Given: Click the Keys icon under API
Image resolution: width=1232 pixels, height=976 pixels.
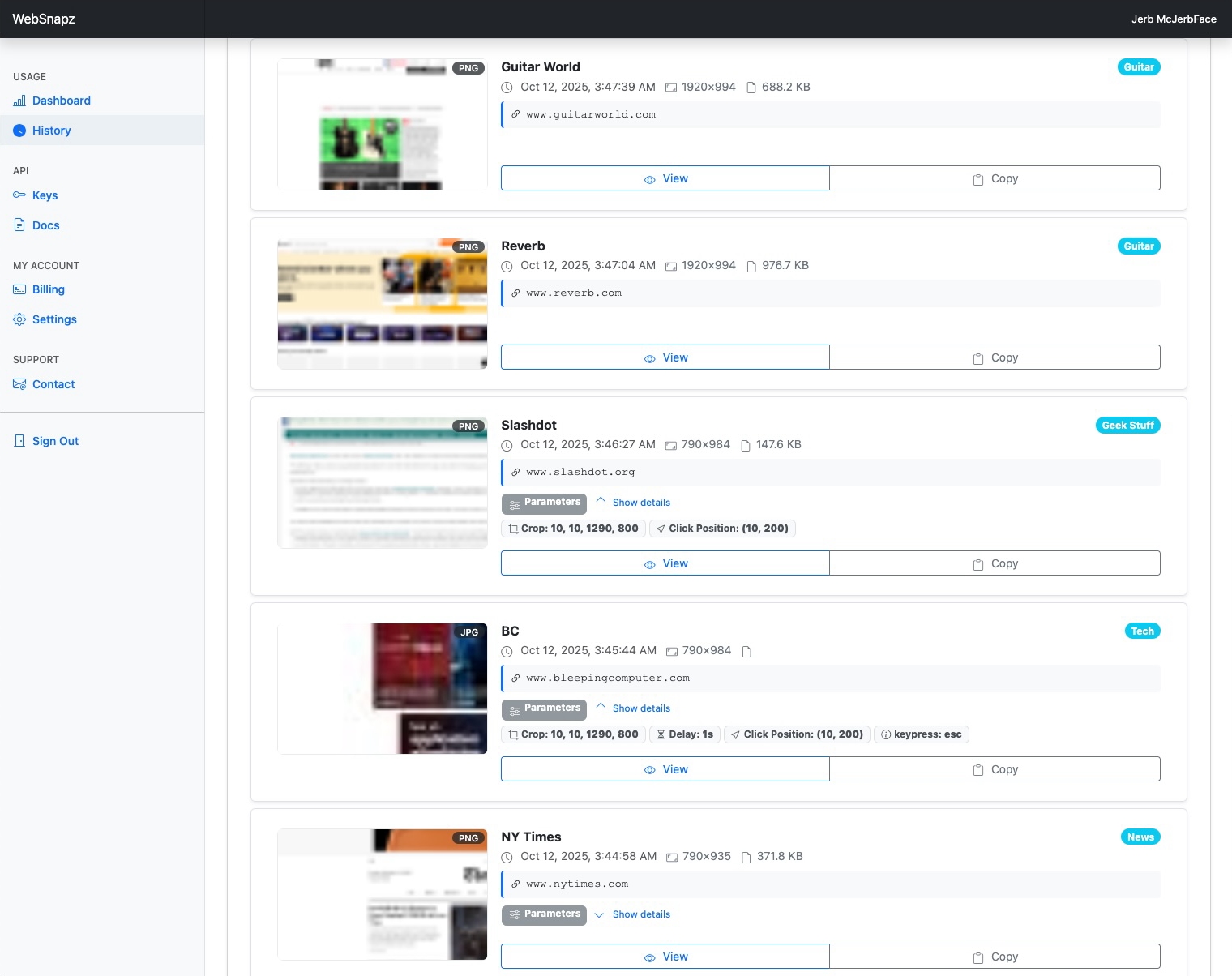Looking at the screenshot, I should [19, 195].
